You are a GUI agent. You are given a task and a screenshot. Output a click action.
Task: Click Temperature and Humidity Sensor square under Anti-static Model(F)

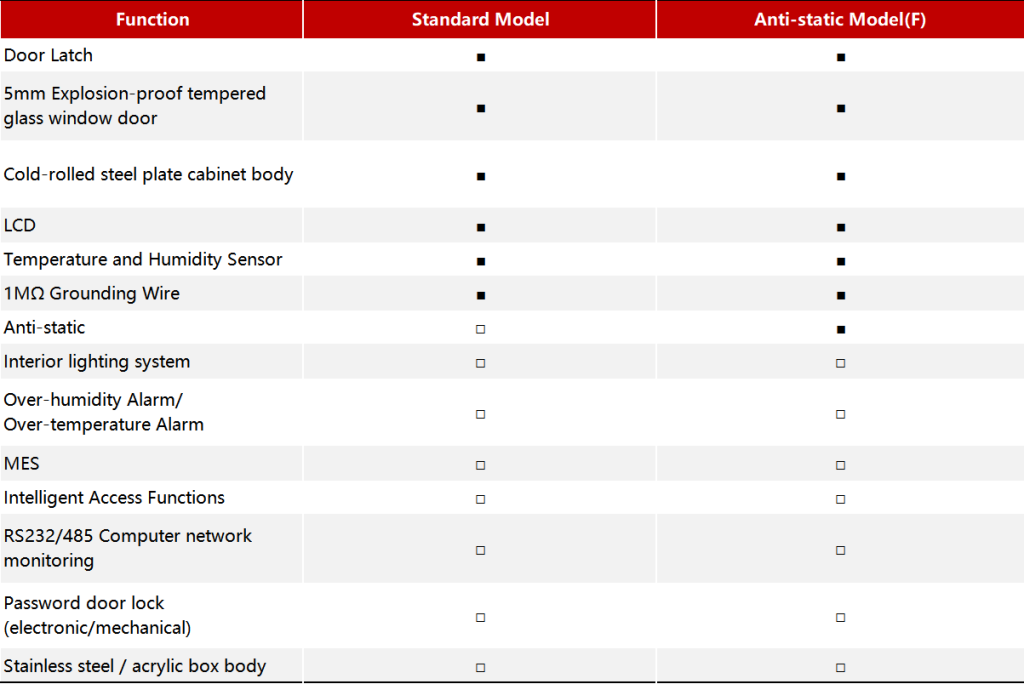click(840, 261)
